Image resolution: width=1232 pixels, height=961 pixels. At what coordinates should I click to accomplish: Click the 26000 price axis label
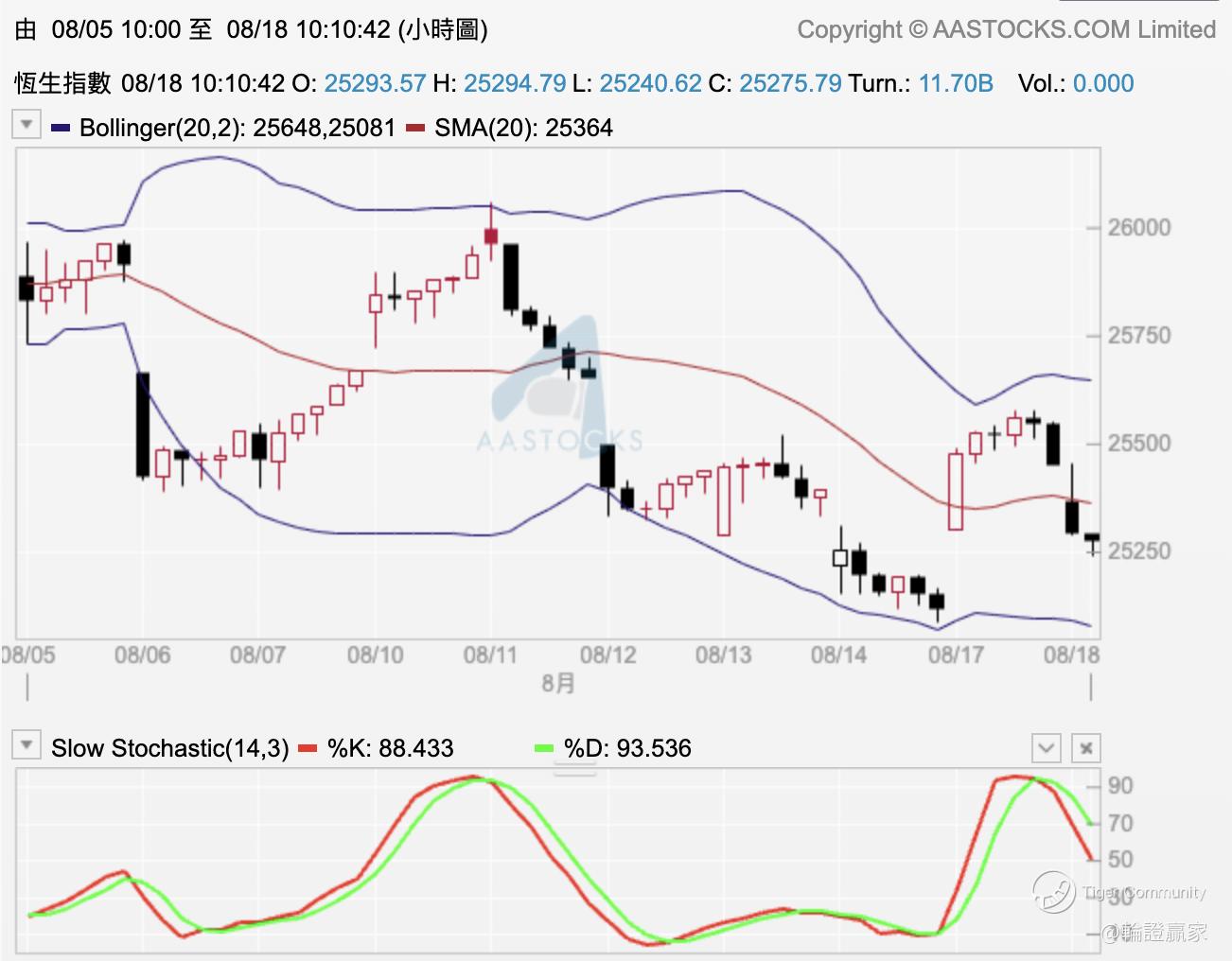(x=1139, y=227)
